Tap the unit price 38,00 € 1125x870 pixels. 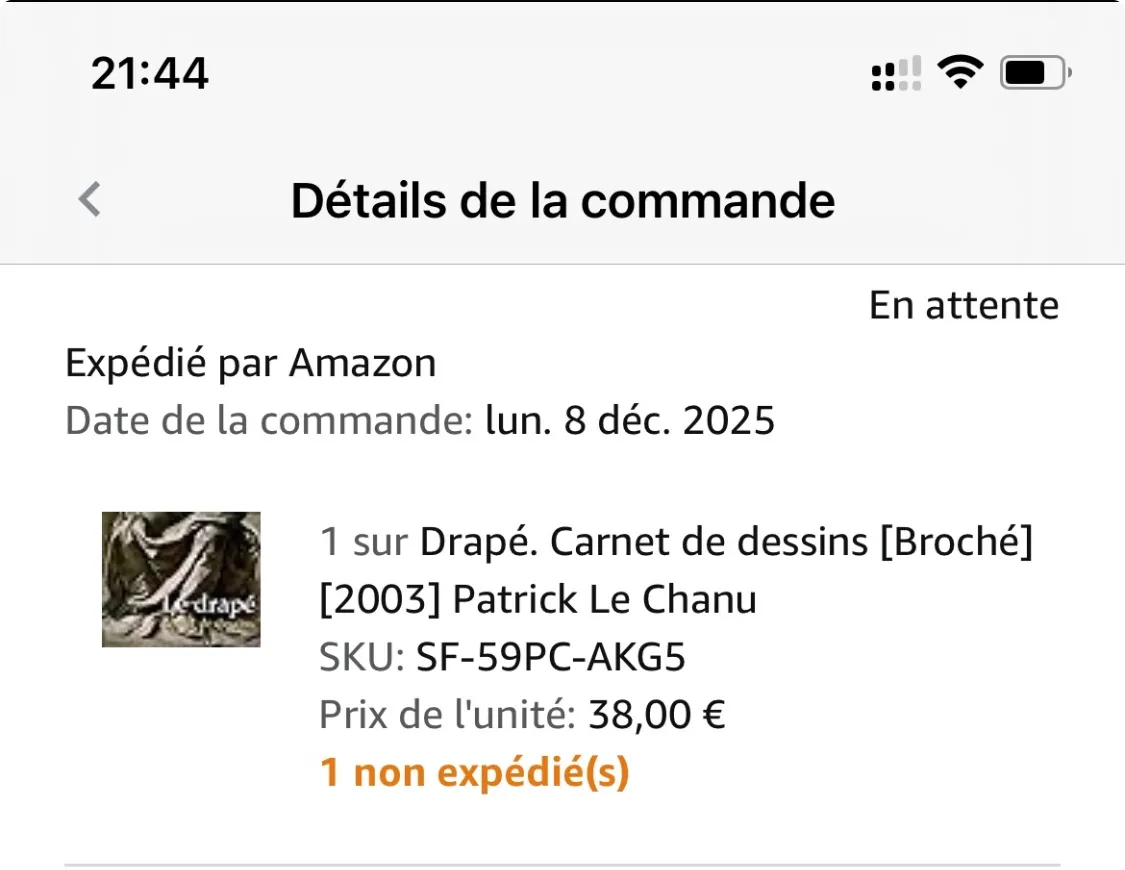656,715
